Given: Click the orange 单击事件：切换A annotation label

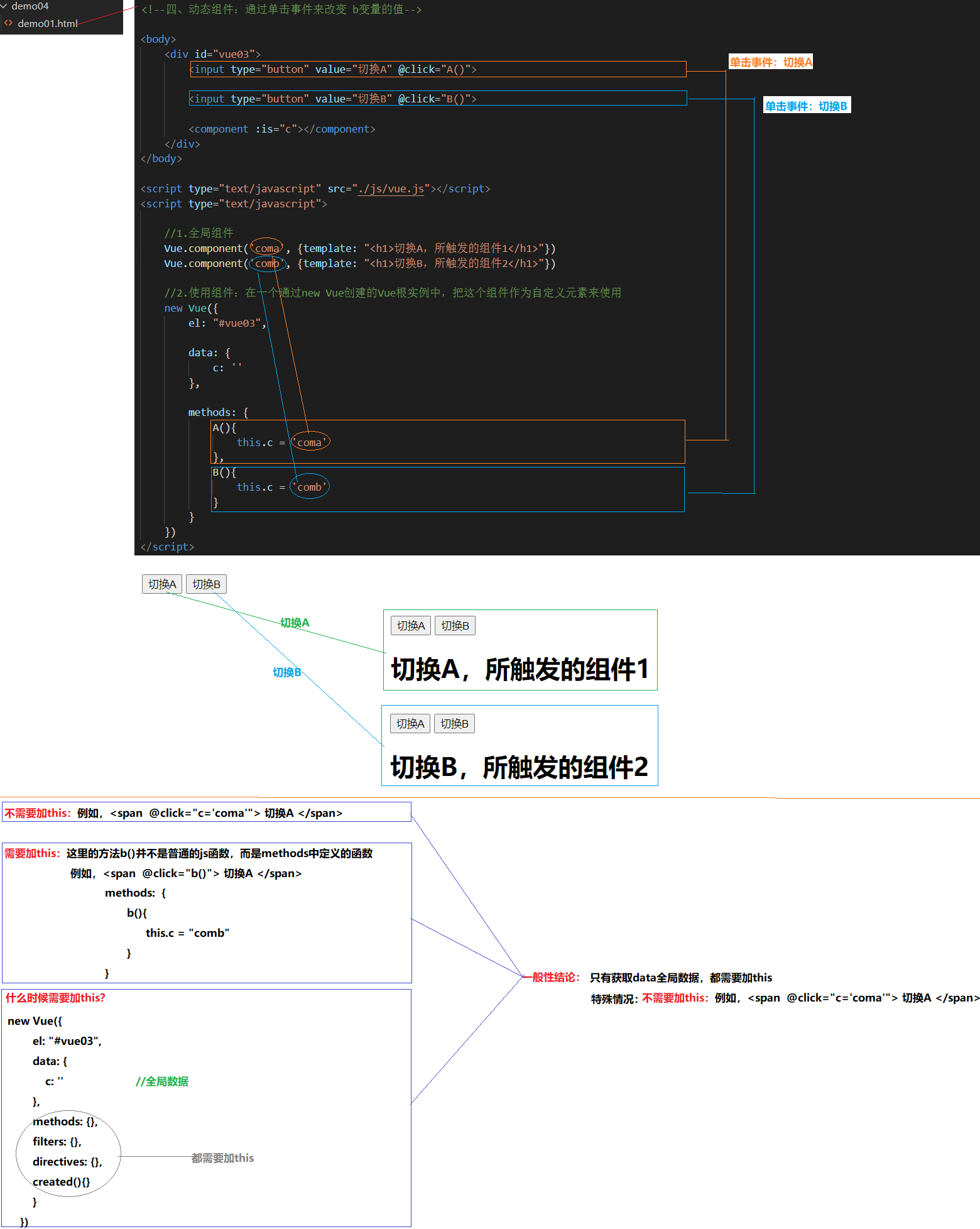Looking at the screenshot, I should (770, 62).
